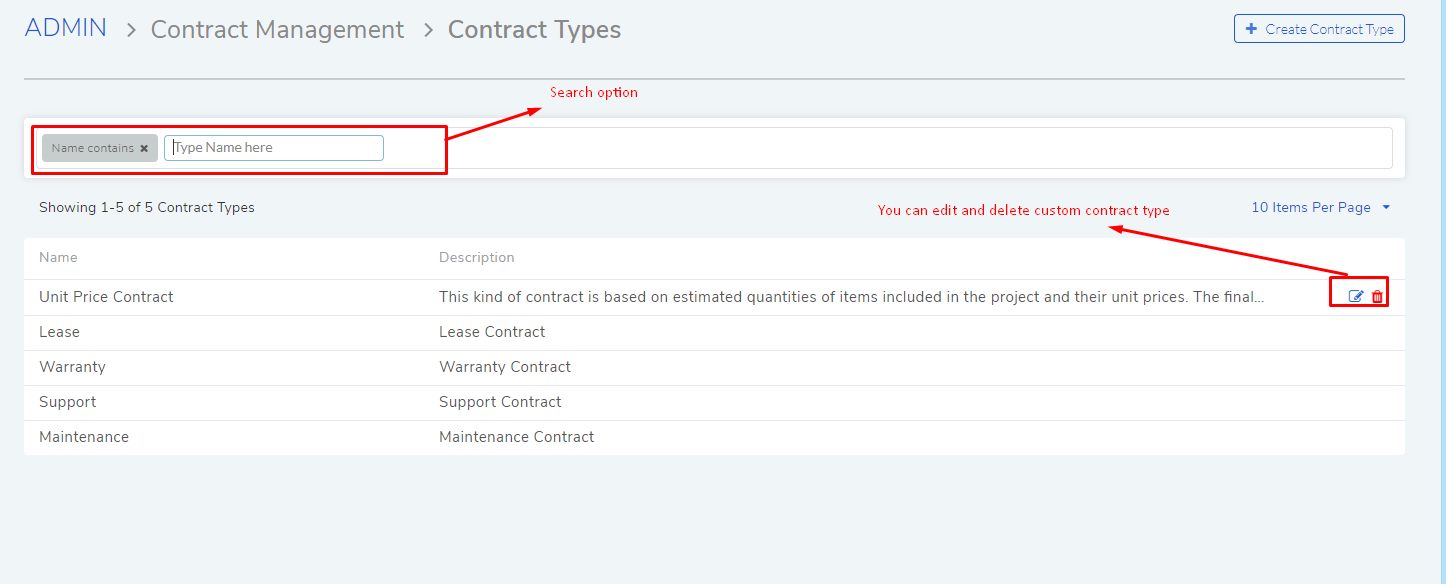Click the Description column header
The image size is (1446, 584).
click(477, 258)
